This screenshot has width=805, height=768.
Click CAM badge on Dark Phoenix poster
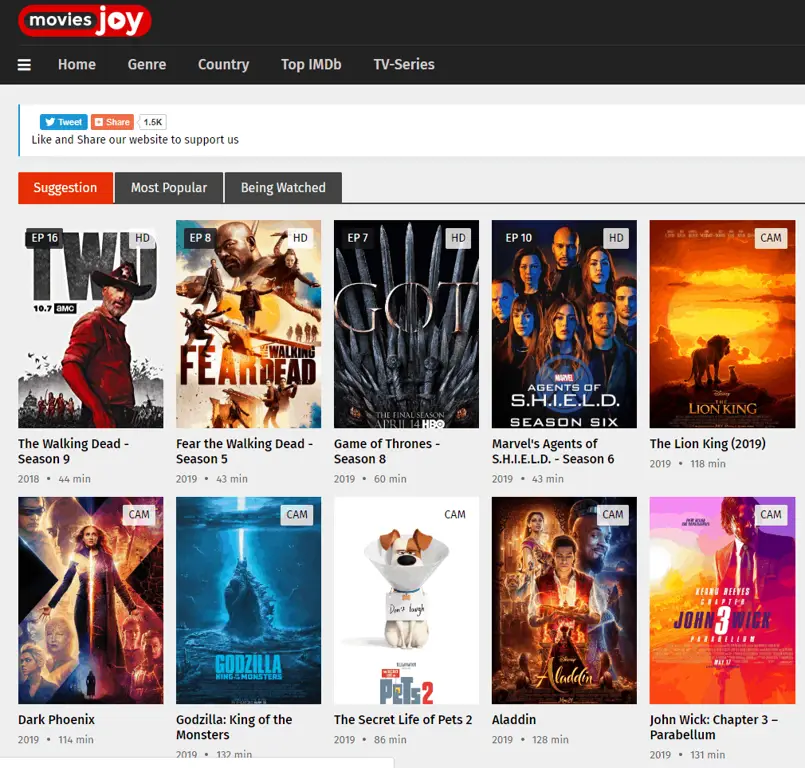(x=139, y=514)
